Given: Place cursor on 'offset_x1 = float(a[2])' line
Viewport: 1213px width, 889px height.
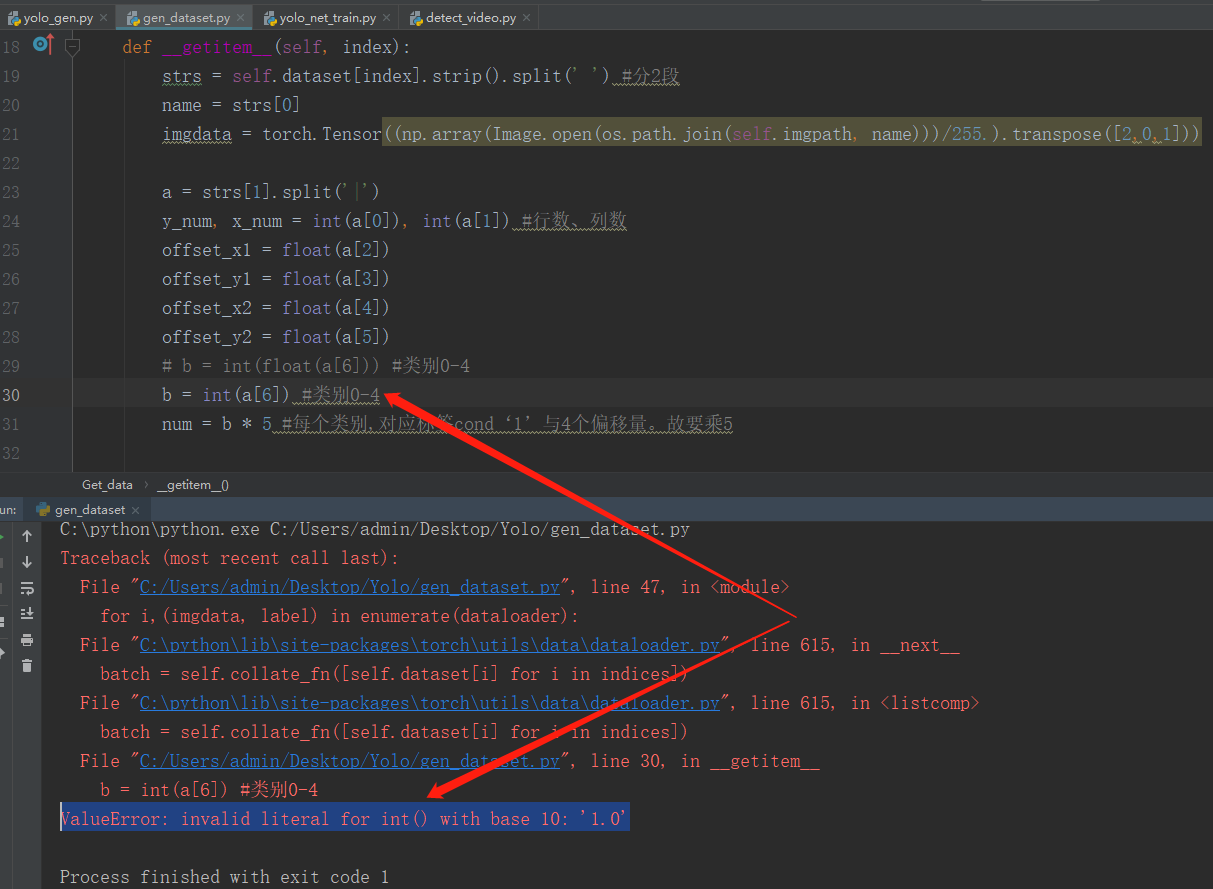Looking at the screenshot, I should click(276, 250).
